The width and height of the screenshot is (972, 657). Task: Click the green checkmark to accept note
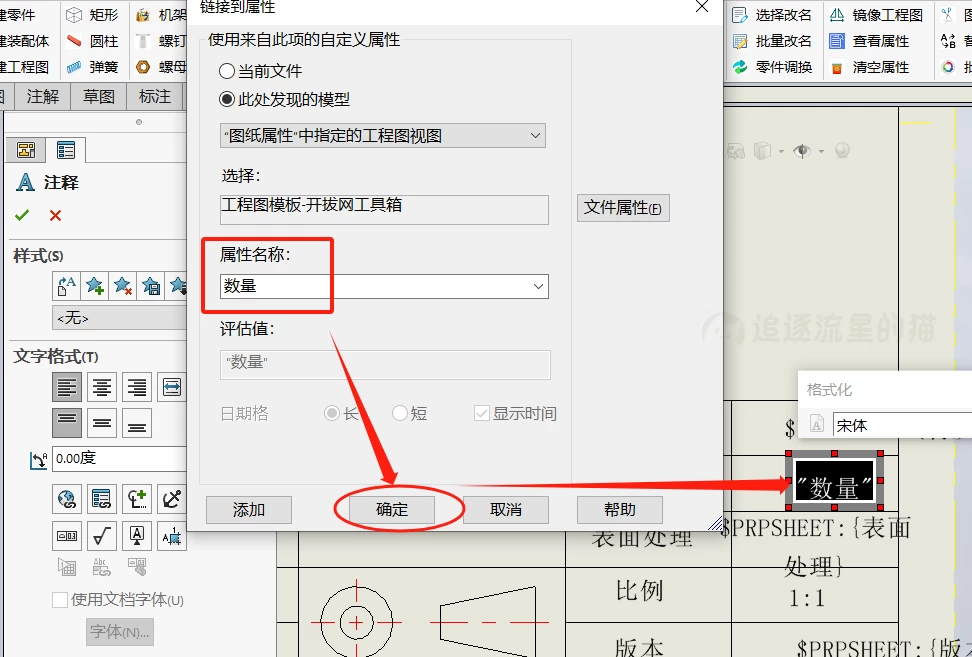tap(22, 215)
